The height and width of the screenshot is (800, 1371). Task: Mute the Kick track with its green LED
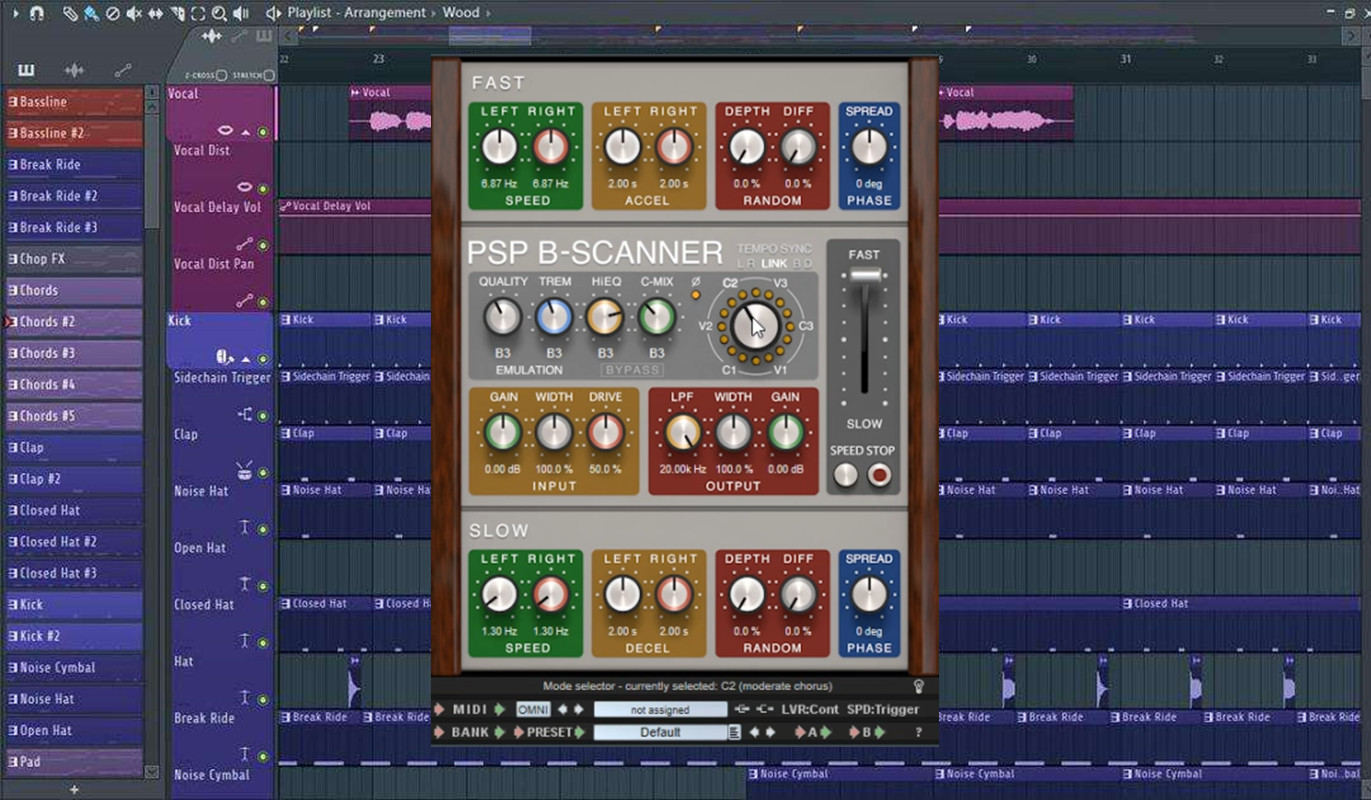tap(263, 359)
